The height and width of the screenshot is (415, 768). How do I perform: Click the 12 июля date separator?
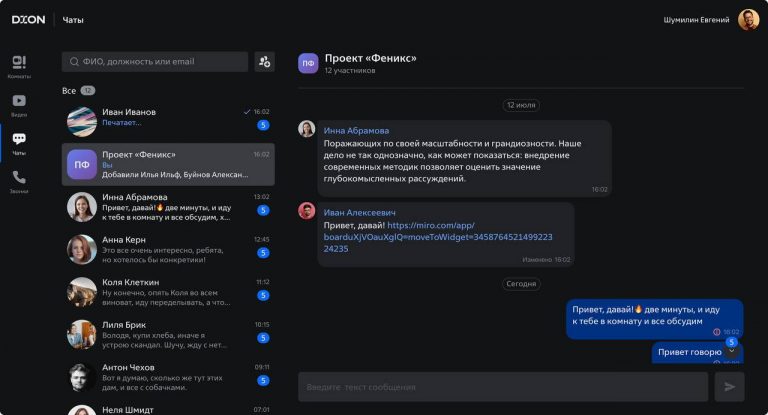(x=521, y=105)
